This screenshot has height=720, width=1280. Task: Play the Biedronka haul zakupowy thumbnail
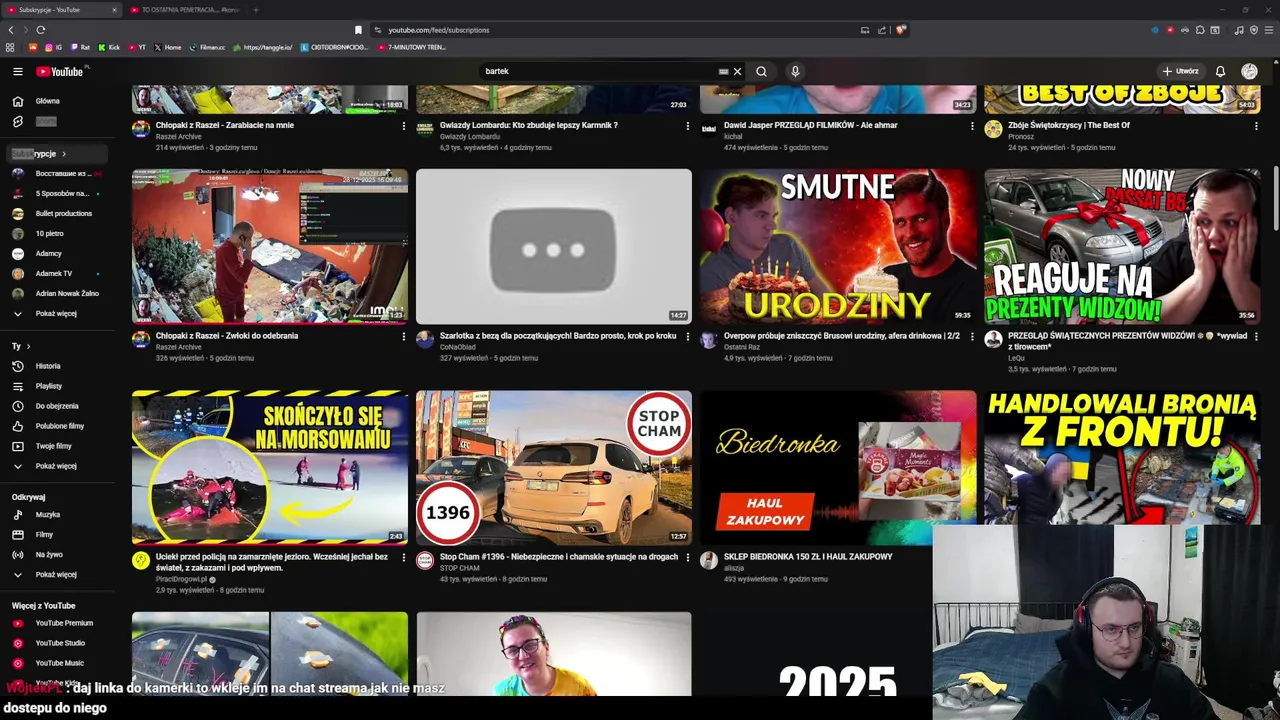pos(838,467)
